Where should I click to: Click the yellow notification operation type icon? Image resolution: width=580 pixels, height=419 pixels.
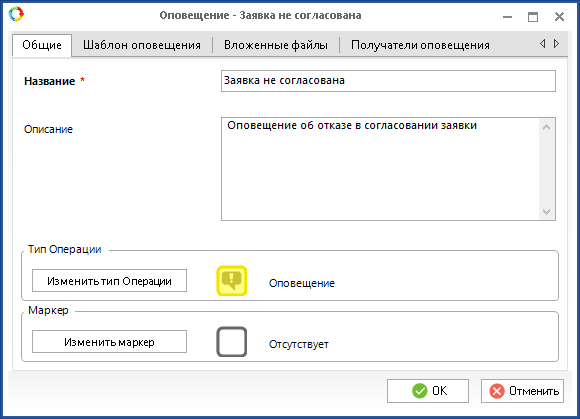point(232,281)
